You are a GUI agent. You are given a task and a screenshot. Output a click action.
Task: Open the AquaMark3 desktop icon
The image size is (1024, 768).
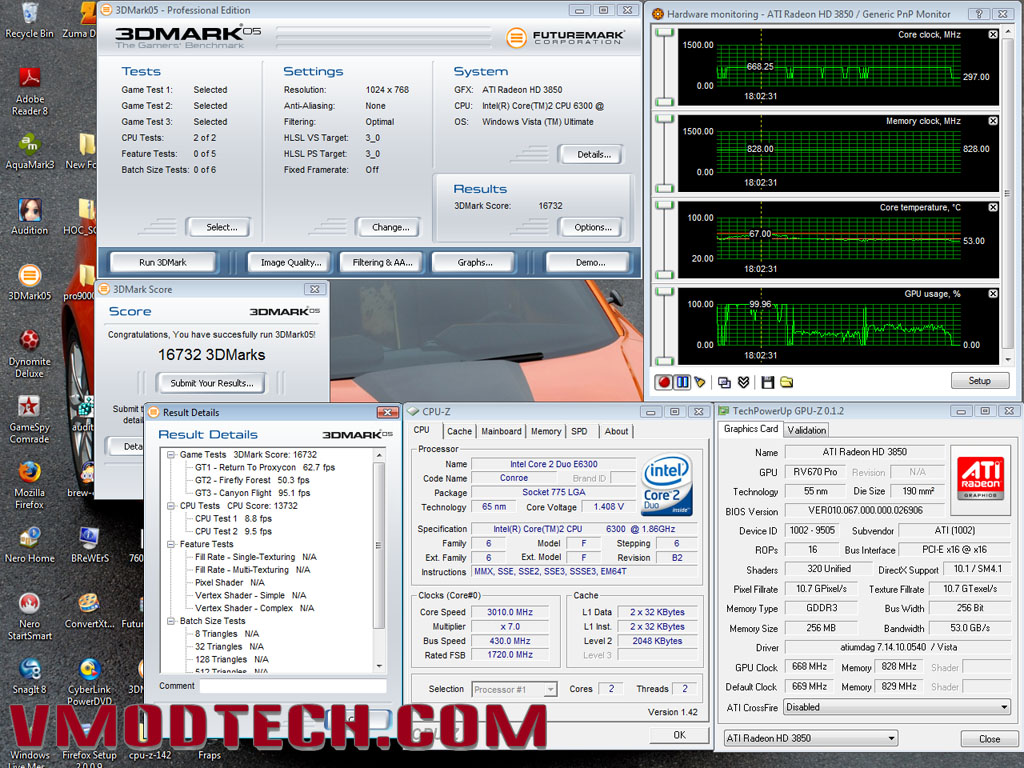[x=29, y=152]
